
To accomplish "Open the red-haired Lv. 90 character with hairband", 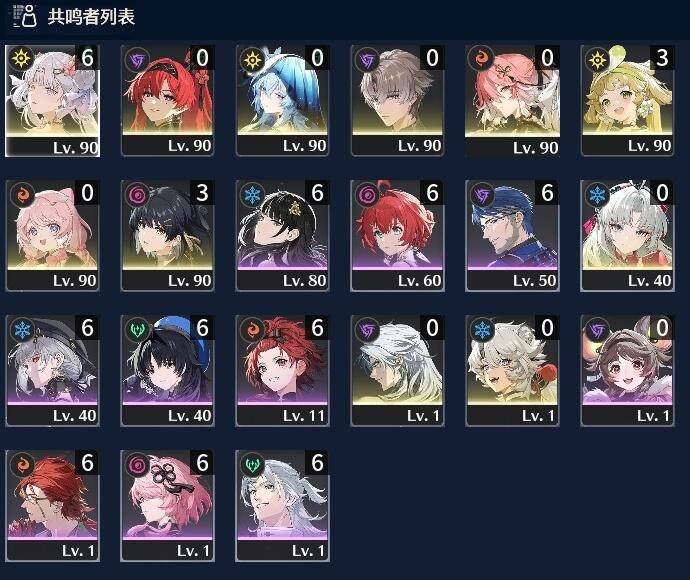I will (x=167, y=100).
